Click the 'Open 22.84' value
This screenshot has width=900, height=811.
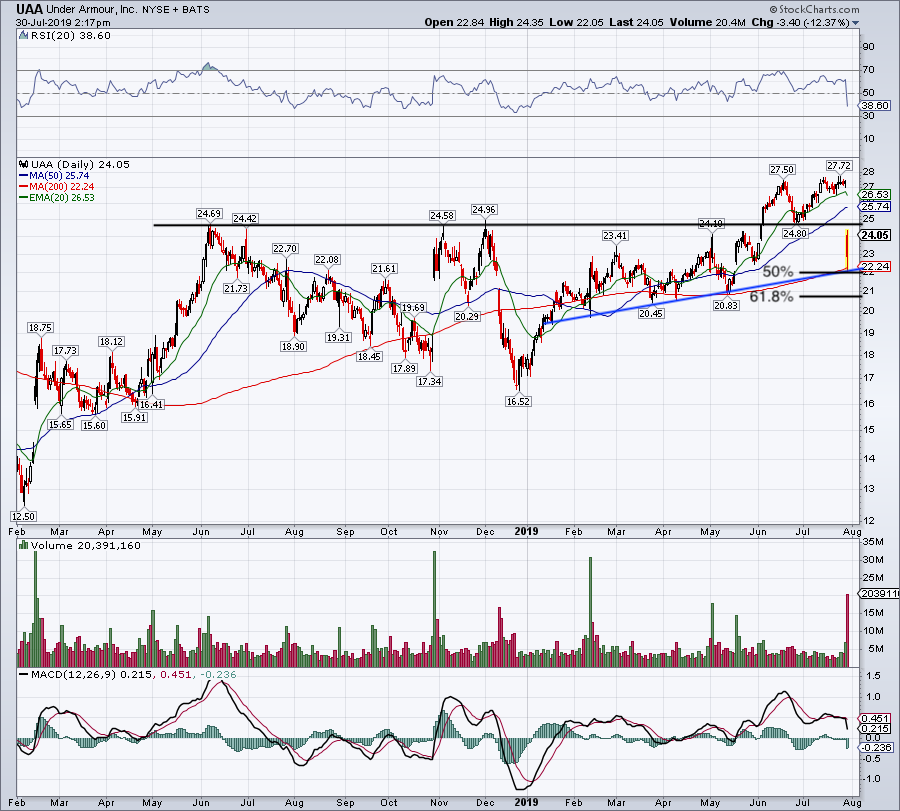[x=455, y=22]
